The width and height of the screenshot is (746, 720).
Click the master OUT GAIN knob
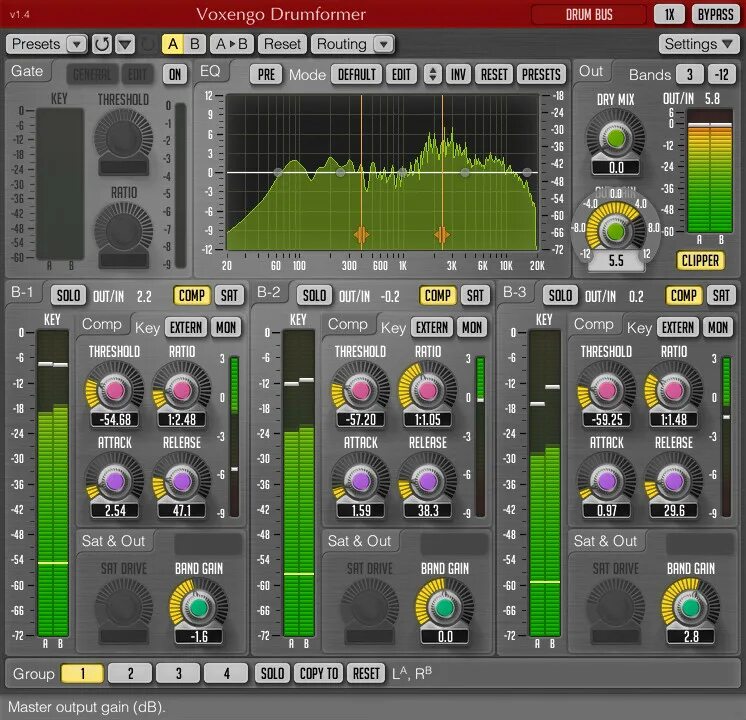tap(616, 232)
